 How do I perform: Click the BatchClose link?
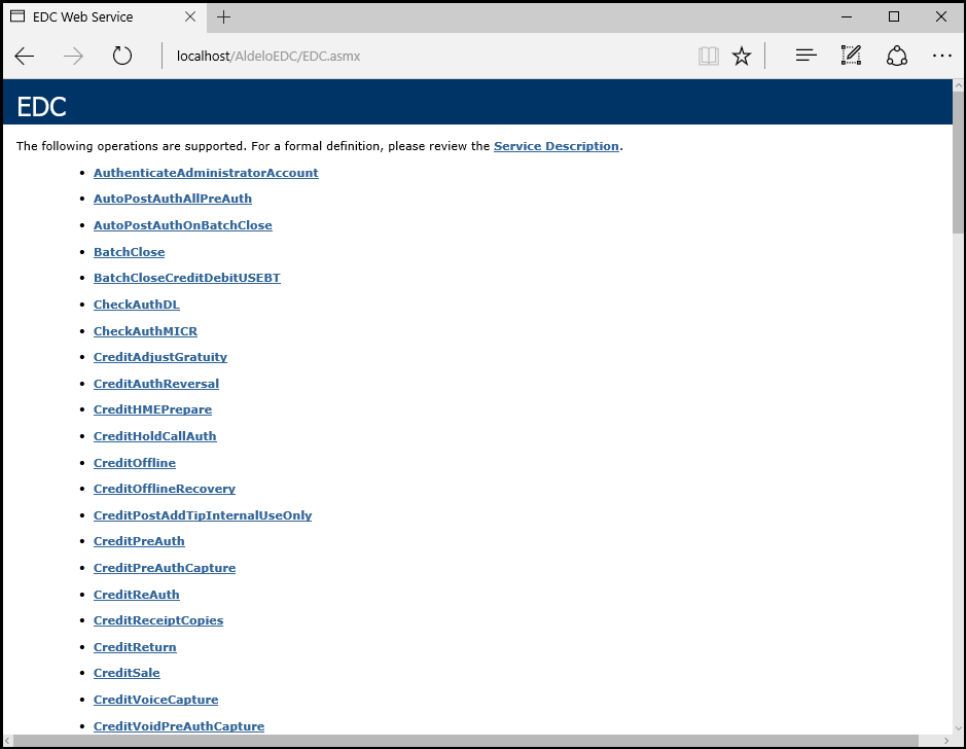tap(129, 252)
